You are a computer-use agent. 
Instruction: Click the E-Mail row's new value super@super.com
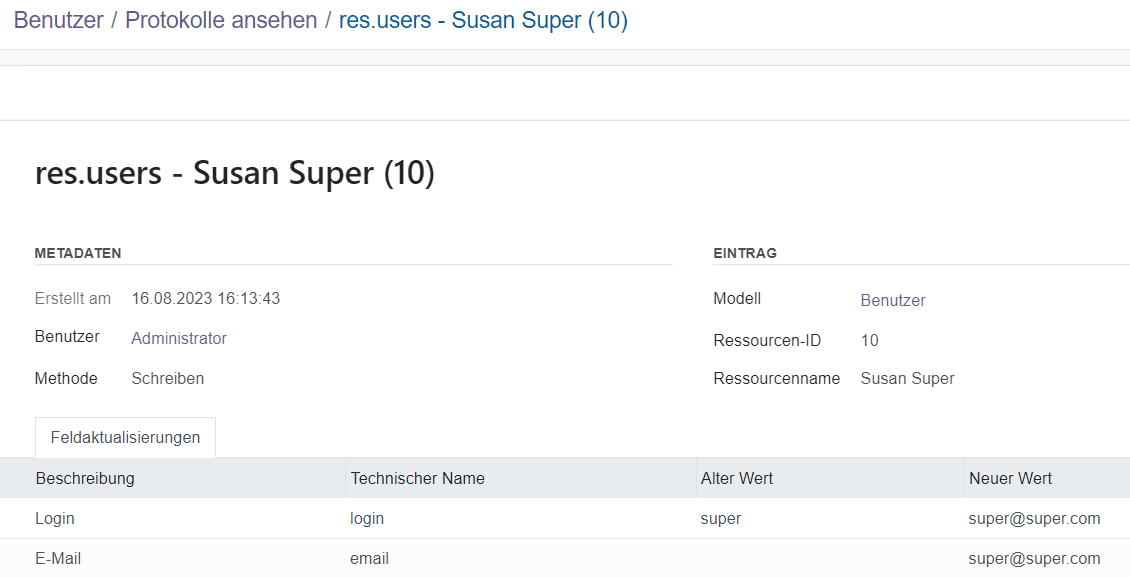click(x=1034, y=558)
